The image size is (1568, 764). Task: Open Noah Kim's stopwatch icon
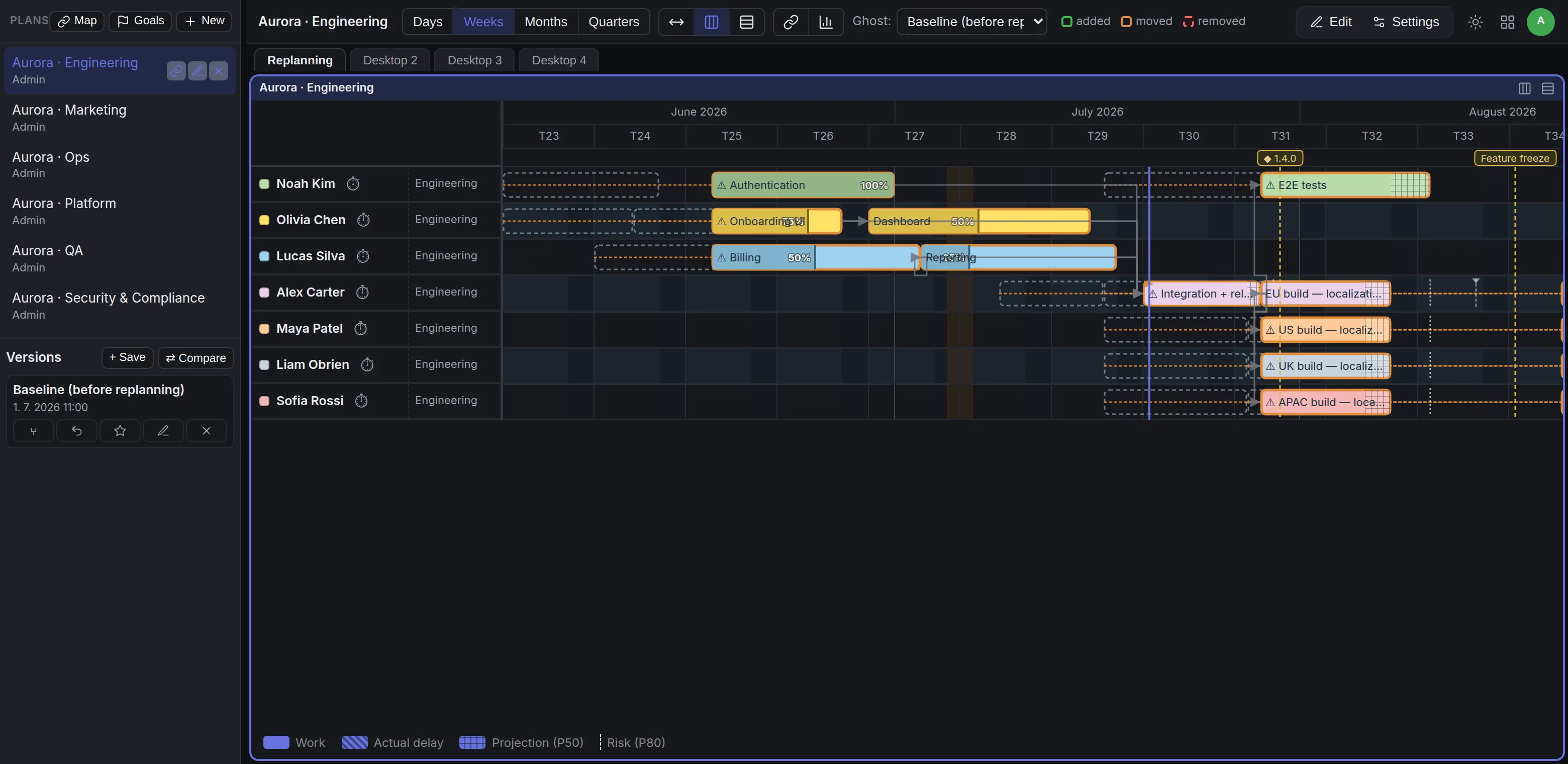[353, 183]
